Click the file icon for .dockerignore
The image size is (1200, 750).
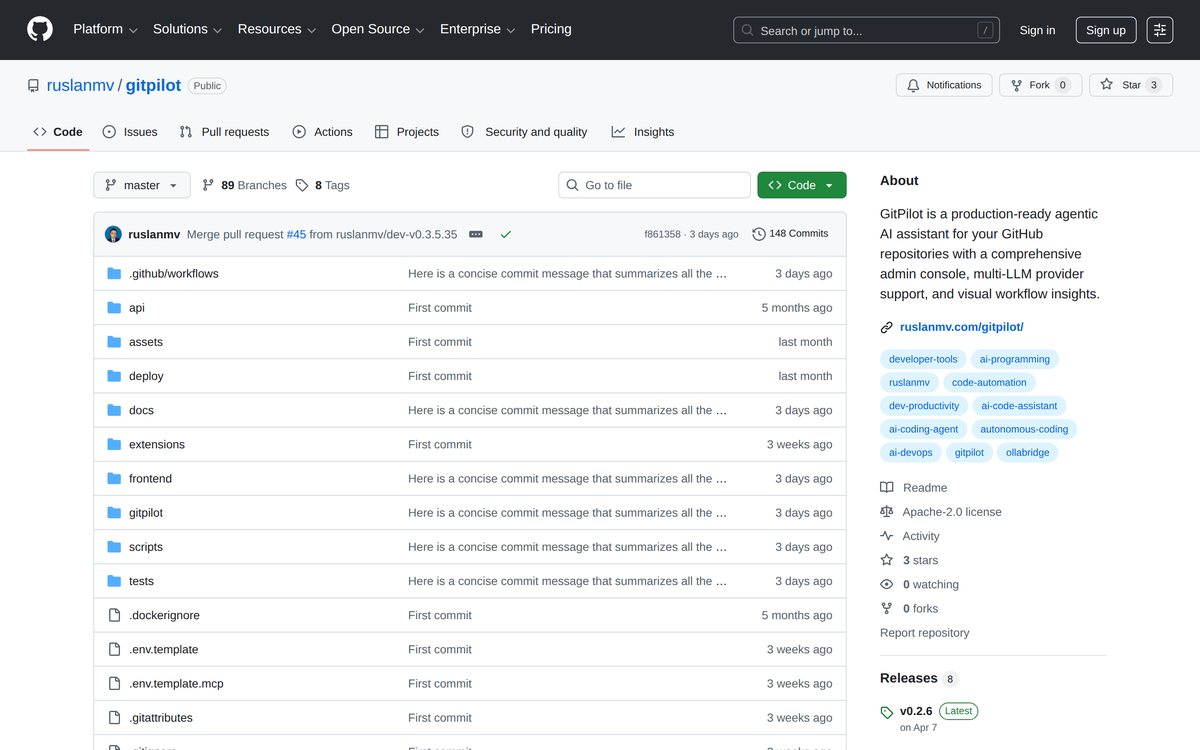(x=114, y=615)
